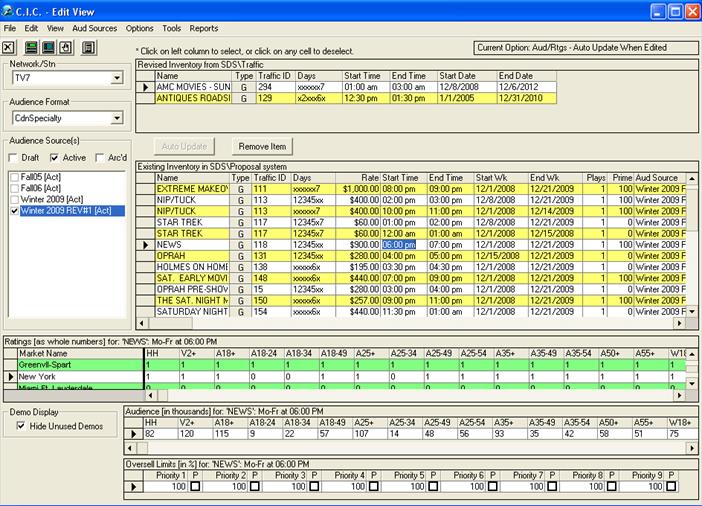Click the X close-view toolbar icon
Viewport: 702px width, 506px height.
coord(9,47)
